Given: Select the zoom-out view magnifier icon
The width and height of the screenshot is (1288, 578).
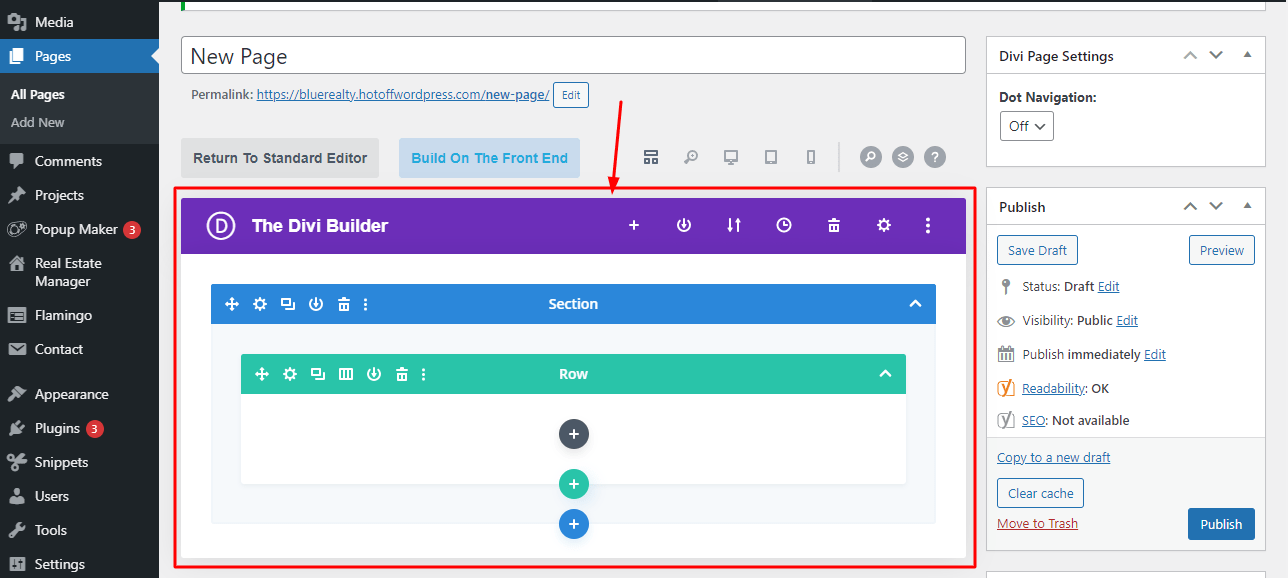Looking at the screenshot, I should pos(691,157).
